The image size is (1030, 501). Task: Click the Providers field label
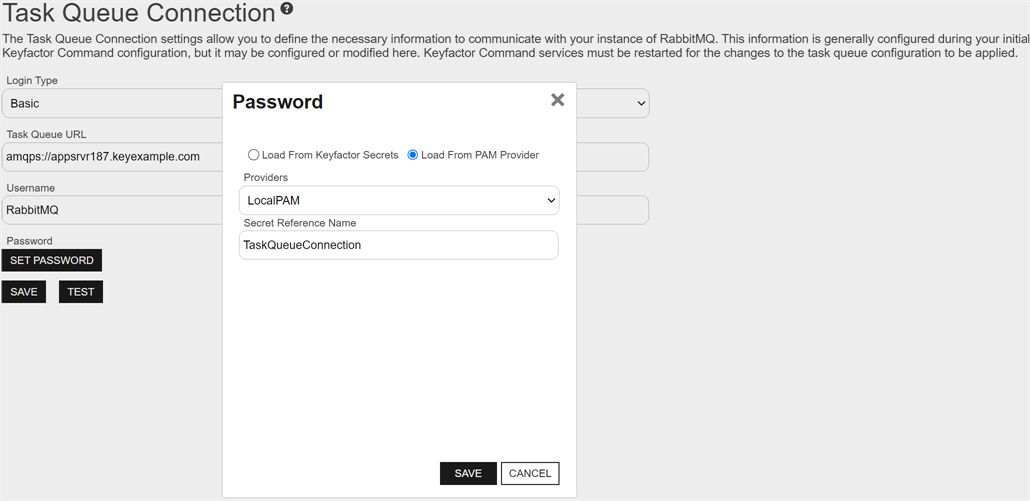click(266, 177)
